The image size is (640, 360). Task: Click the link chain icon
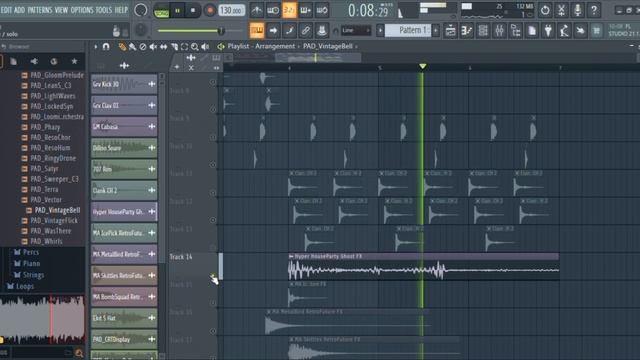[x=306, y=30]
